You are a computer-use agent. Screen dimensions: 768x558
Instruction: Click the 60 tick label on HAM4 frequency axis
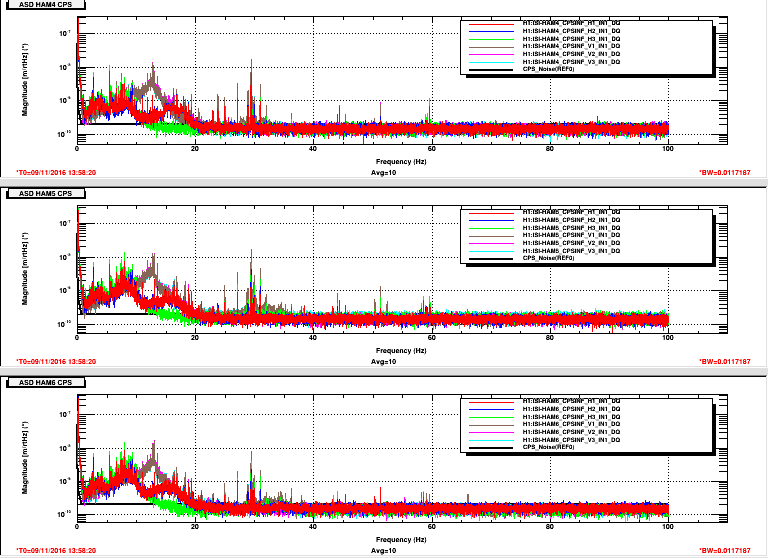[x=432, y=149]
